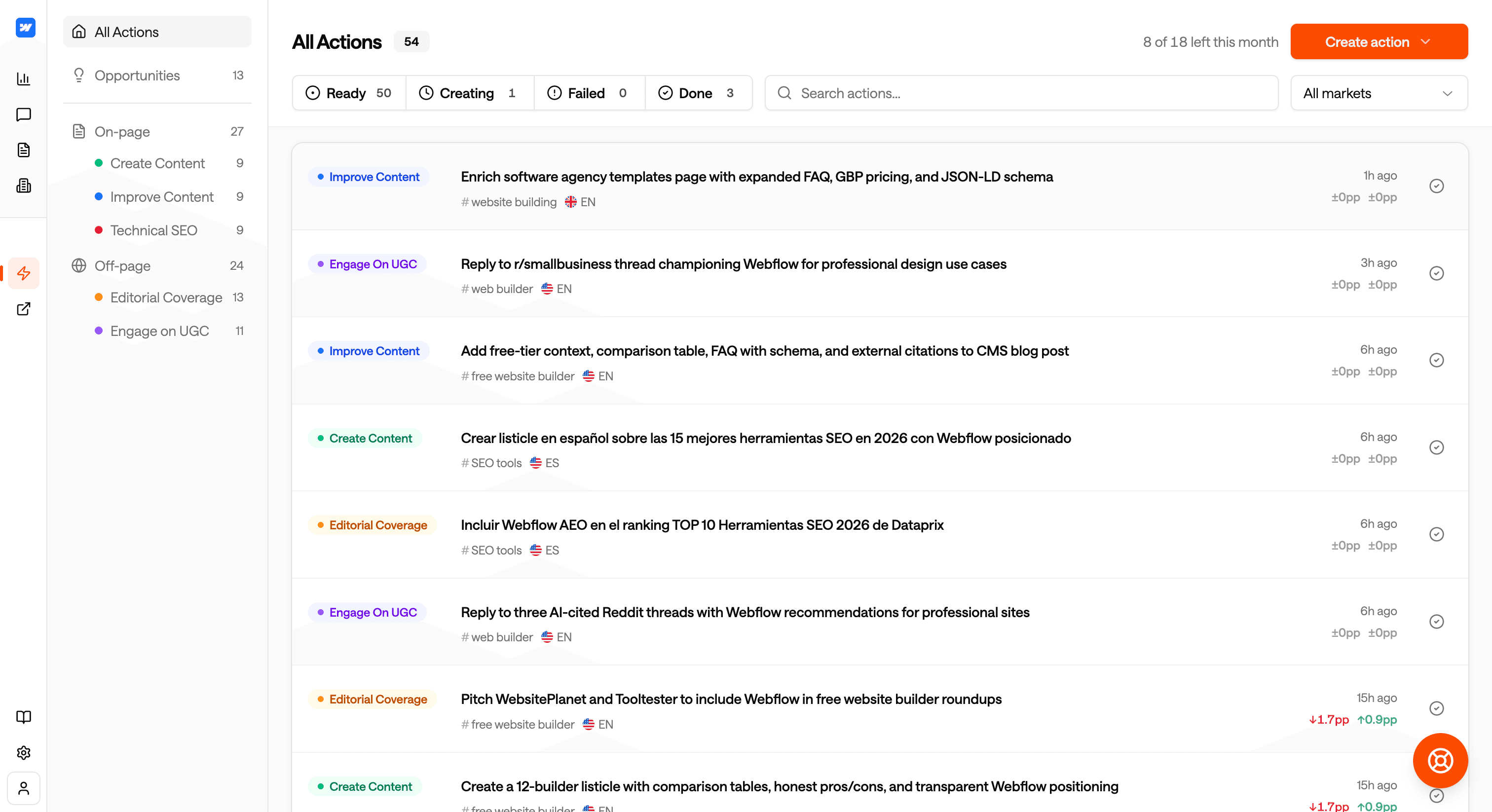Click #free website builder on the Add free-tier row
Viewport: 1492px width, 812px height.
[518, 376]
